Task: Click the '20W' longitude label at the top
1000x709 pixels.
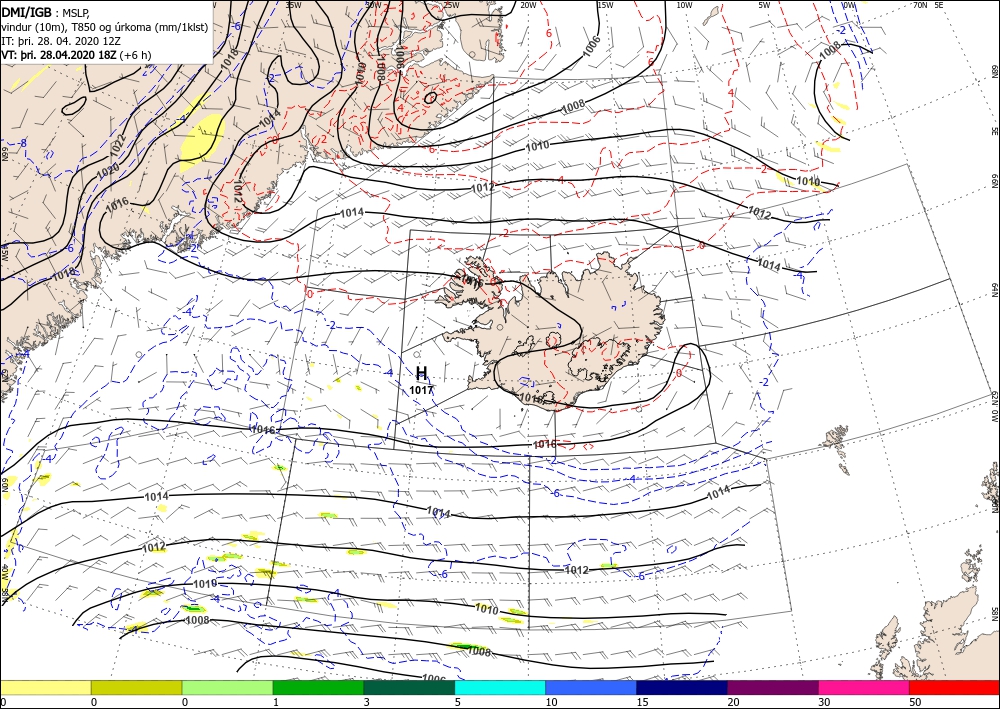Action: click(528, 5)
